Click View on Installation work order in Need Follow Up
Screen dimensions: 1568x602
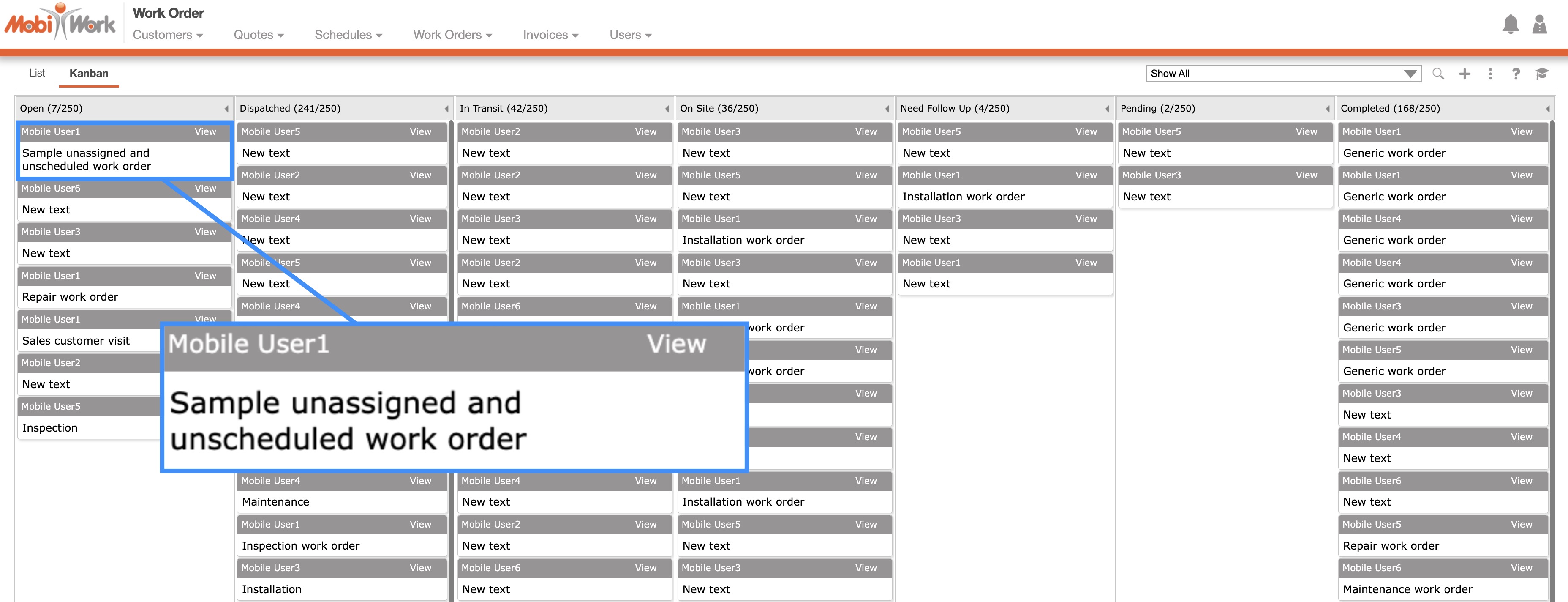point(1086,175)
